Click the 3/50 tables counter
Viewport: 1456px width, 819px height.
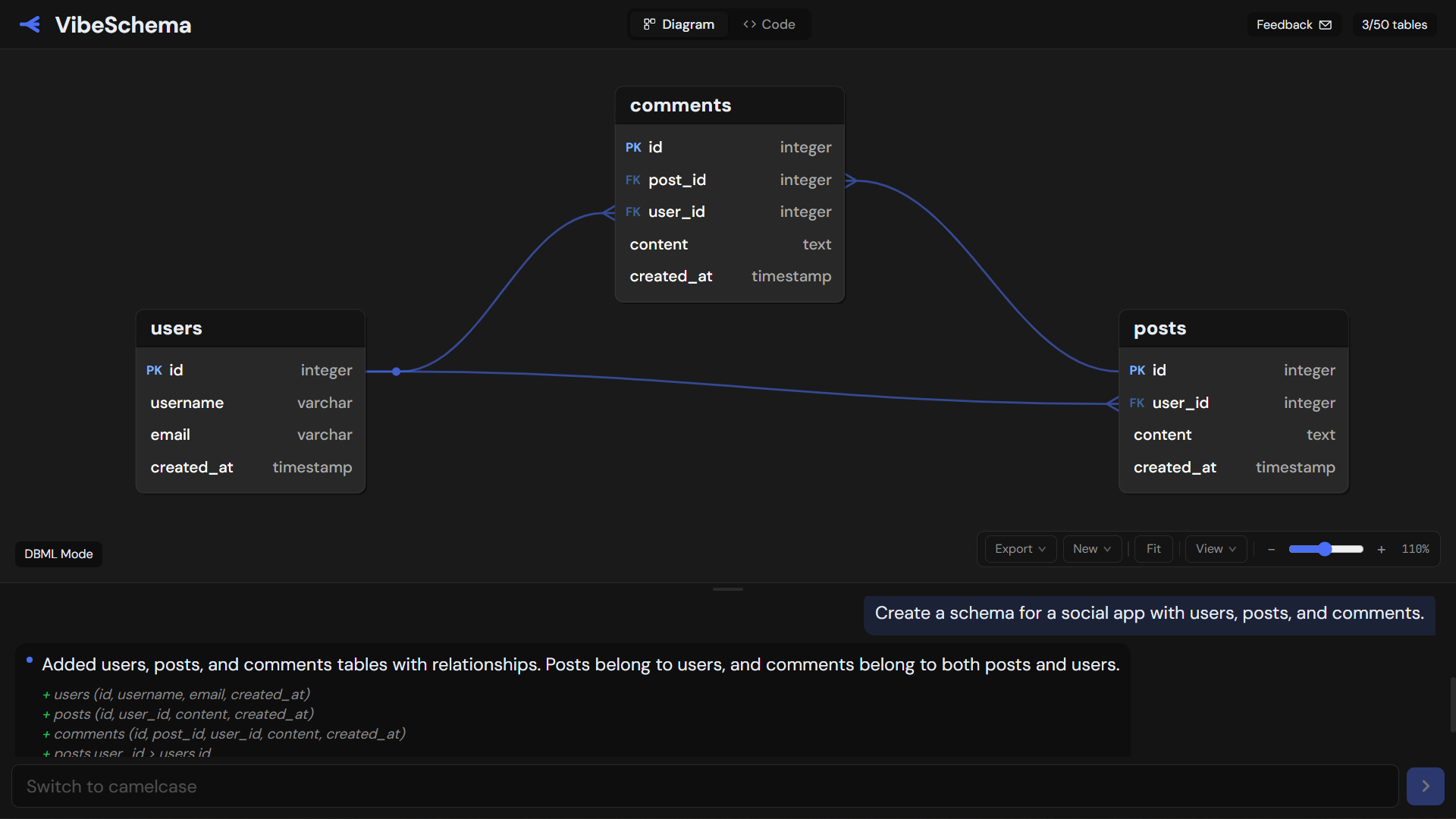(1394, 24)
